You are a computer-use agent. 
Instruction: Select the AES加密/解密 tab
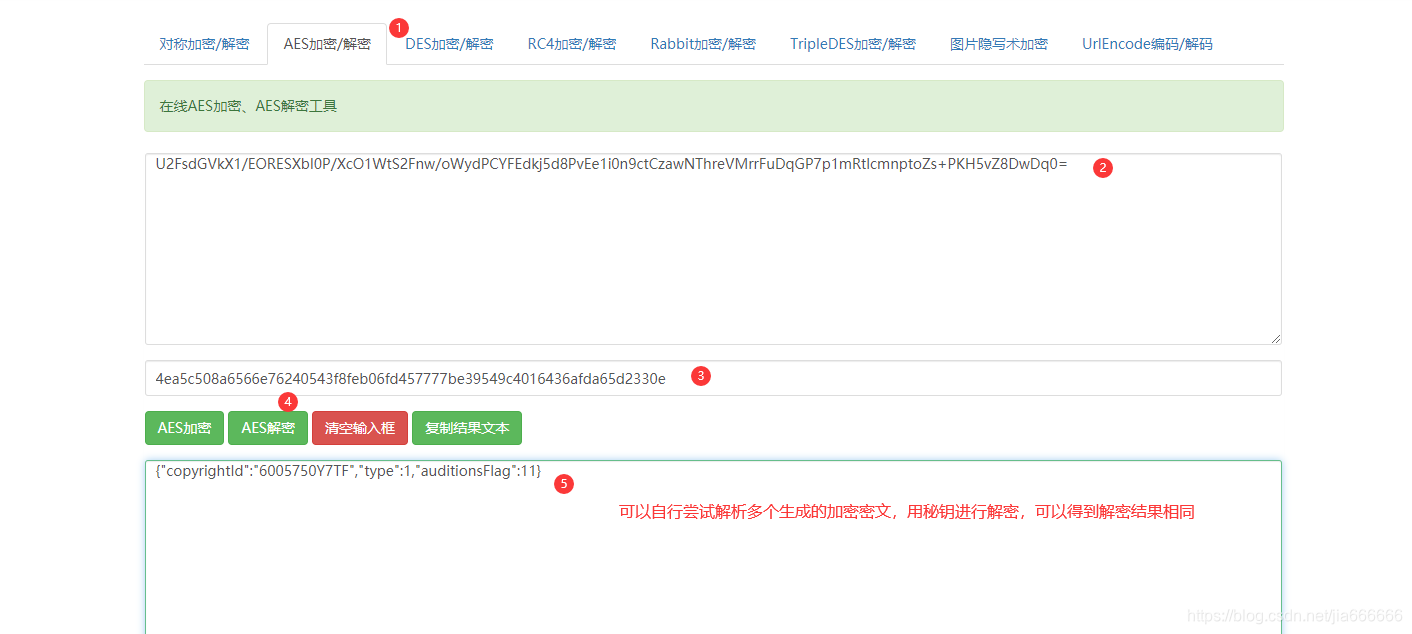[327, 44]
